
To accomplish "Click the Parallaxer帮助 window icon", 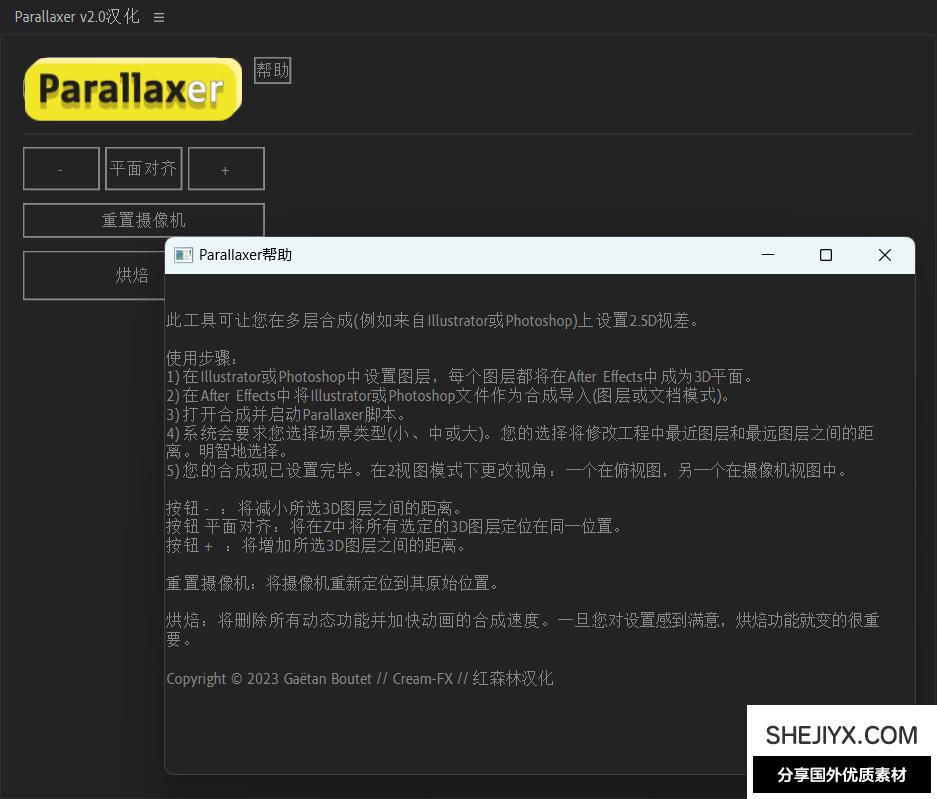I will [x=183, y=255].
